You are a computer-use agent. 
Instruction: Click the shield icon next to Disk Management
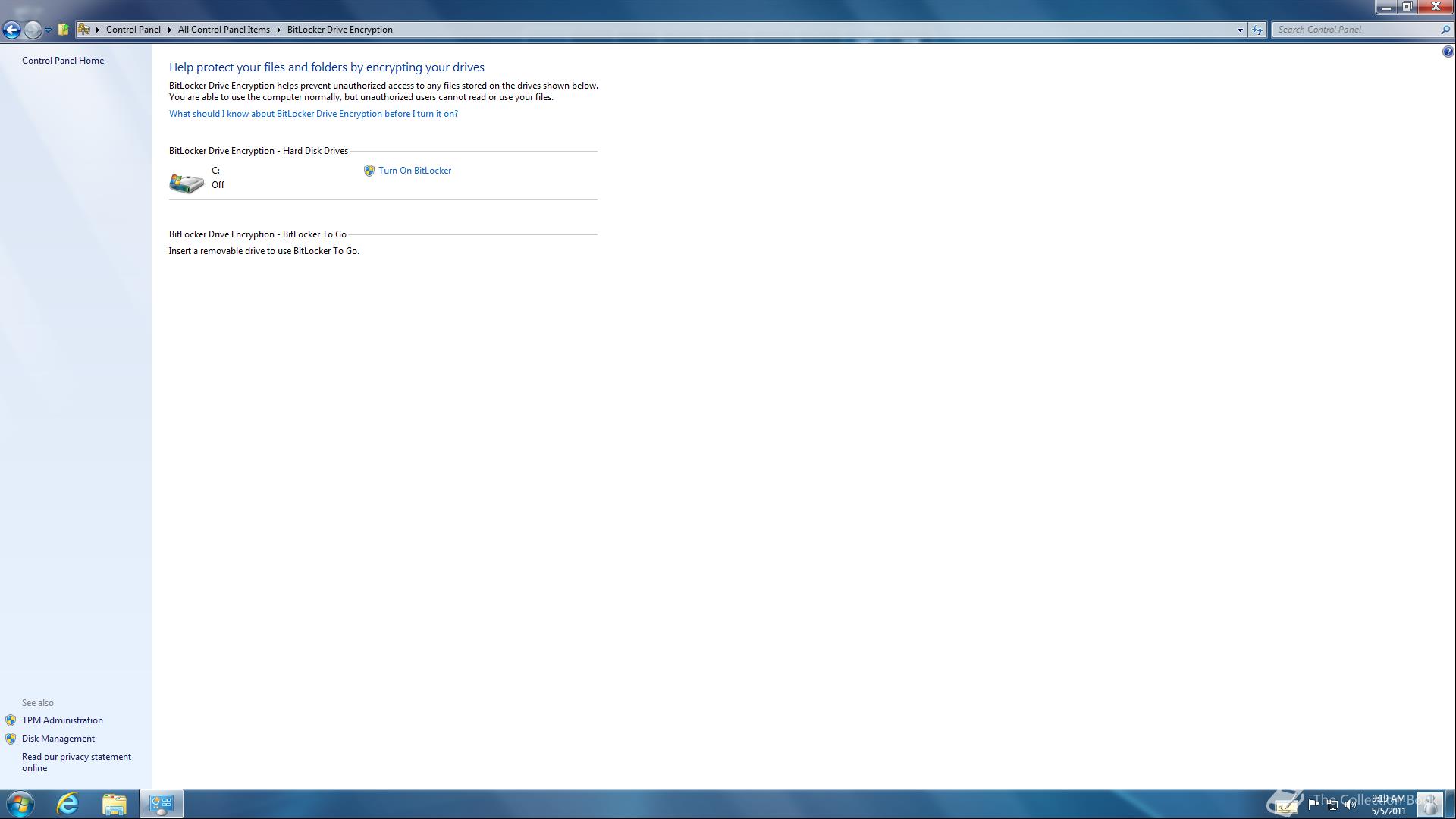(11, 739)
